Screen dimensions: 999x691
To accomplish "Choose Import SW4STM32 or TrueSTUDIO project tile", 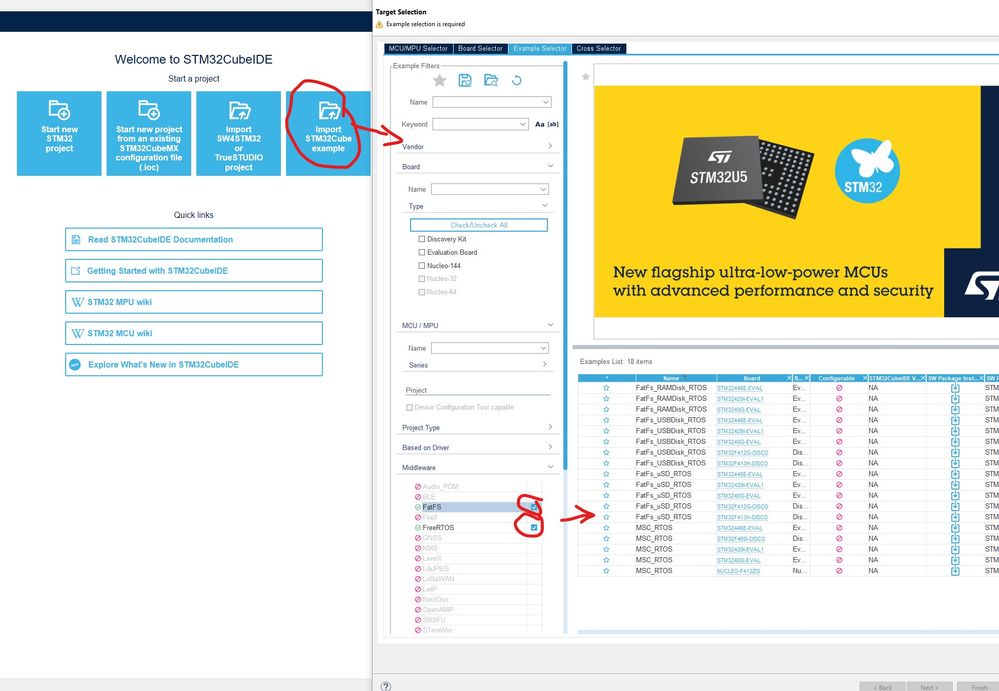I will click(x=238, y=133).
